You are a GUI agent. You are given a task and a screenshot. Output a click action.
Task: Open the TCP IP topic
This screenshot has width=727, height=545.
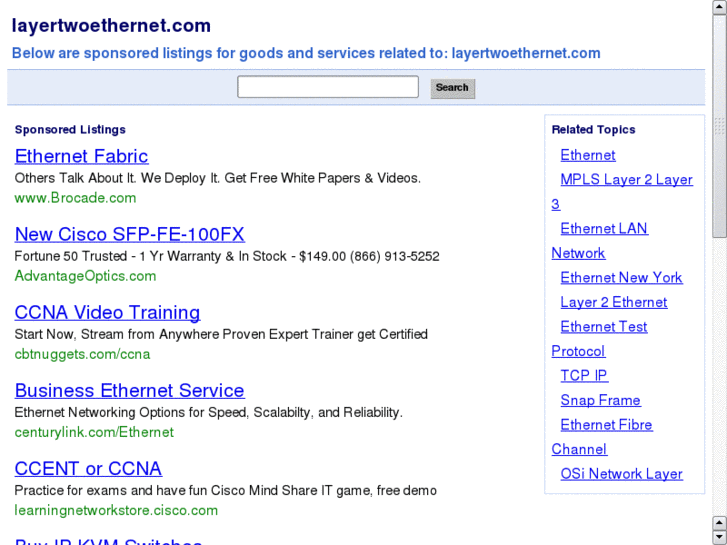point(584,375)
